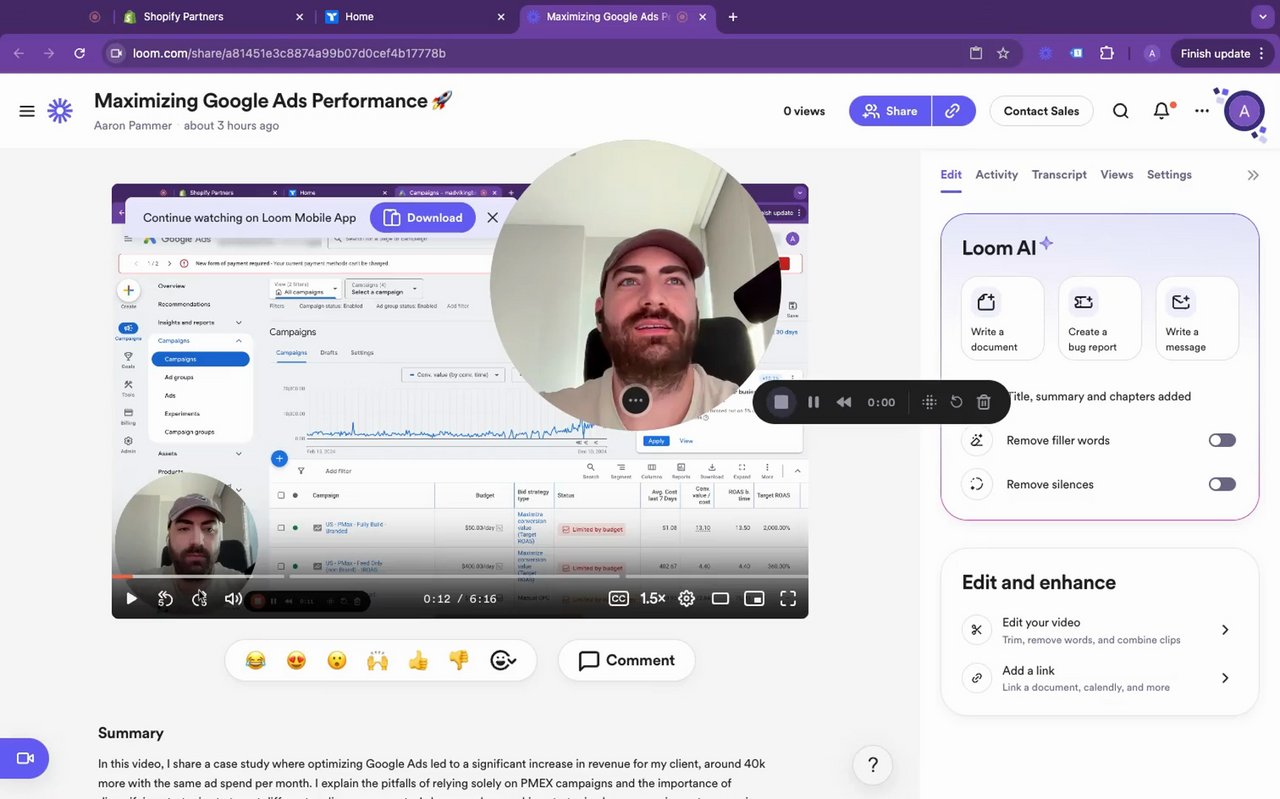Image resolution: width=1280 pixels, height=799 pixels.
Task: Enter fullscreen video mode
Action: pyautogui.click(x=788, y=598)
